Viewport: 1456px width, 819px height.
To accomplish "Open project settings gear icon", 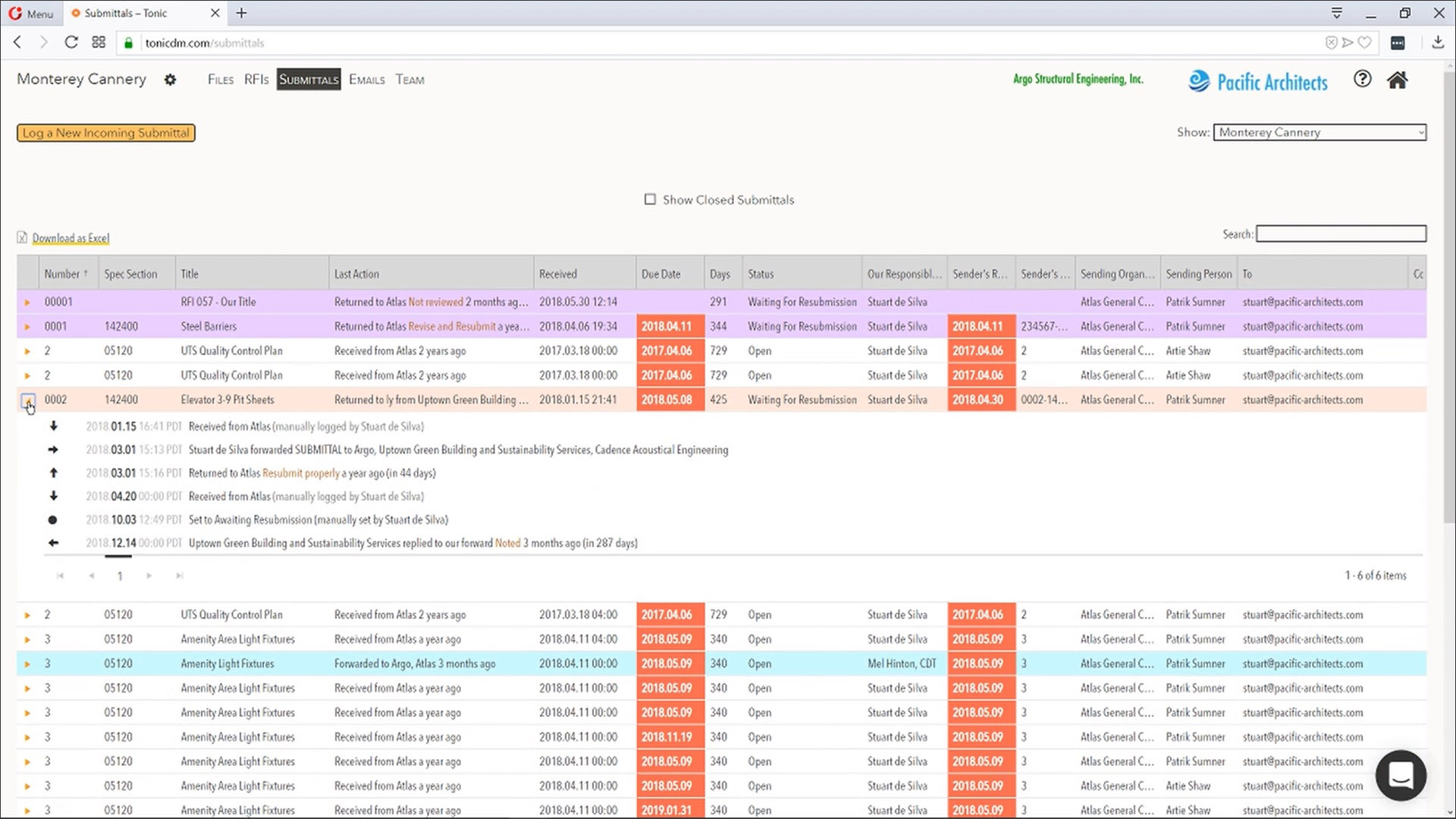I will coord(170,80).
